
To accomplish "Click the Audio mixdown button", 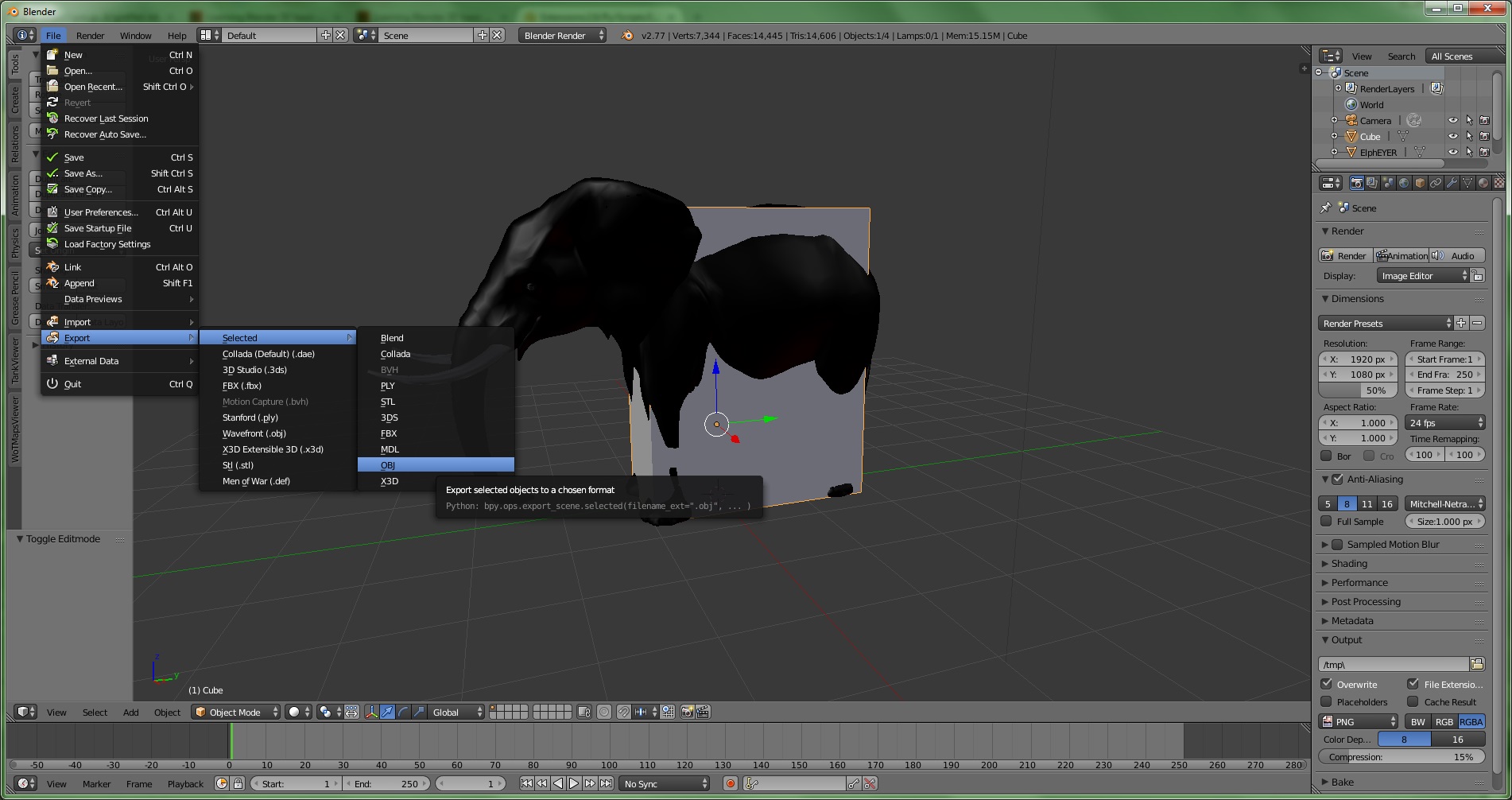I will point(1457,255).
